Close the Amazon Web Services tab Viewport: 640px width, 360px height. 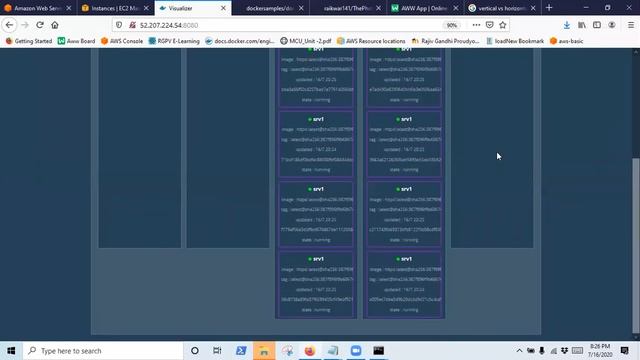pos(69,8)
